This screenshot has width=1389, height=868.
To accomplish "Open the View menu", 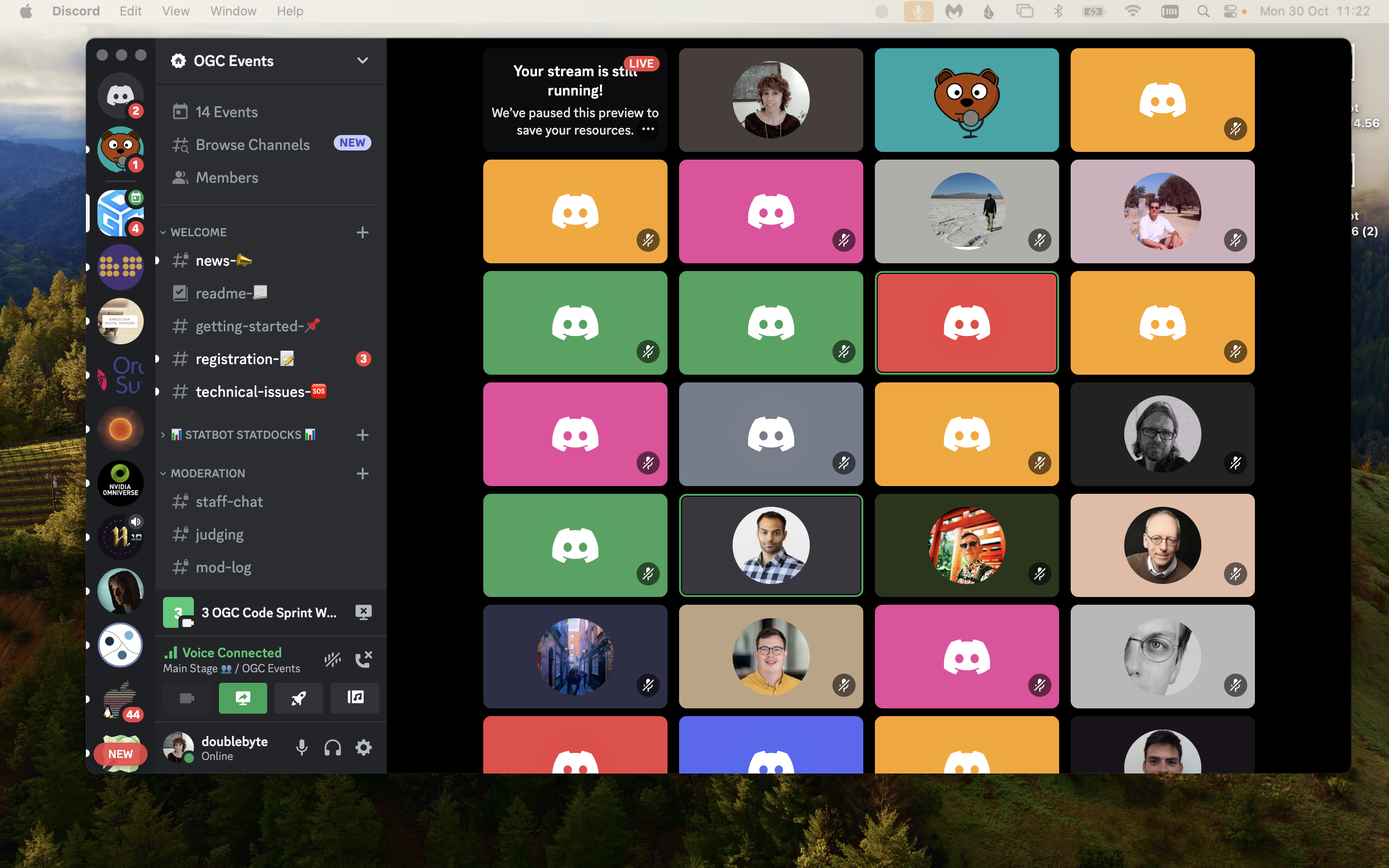I will 176,12.
